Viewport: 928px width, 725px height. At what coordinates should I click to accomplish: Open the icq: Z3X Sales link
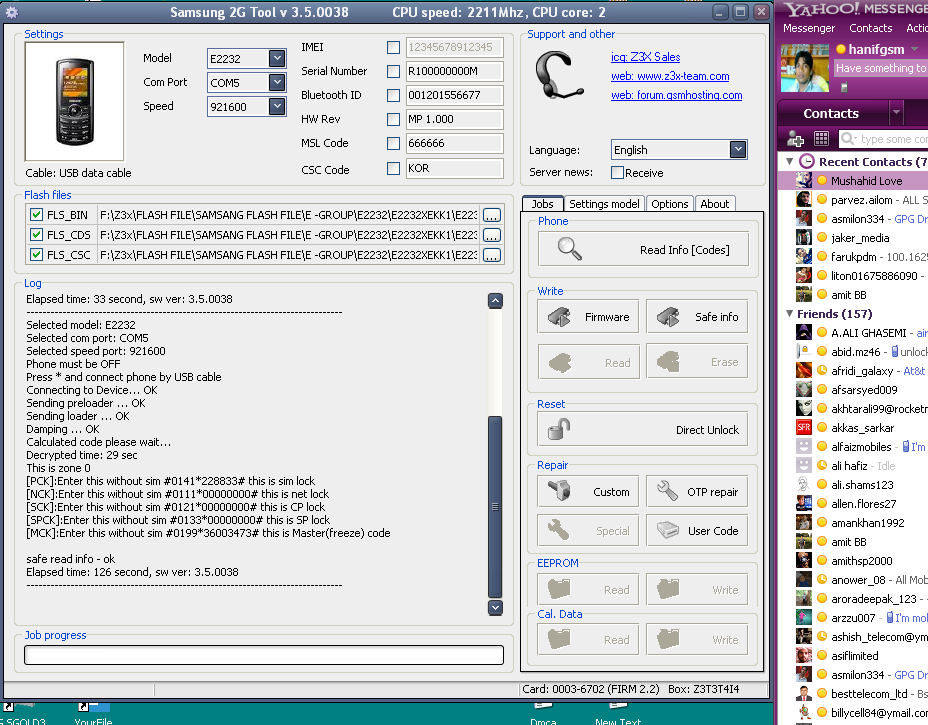(646, 57)
